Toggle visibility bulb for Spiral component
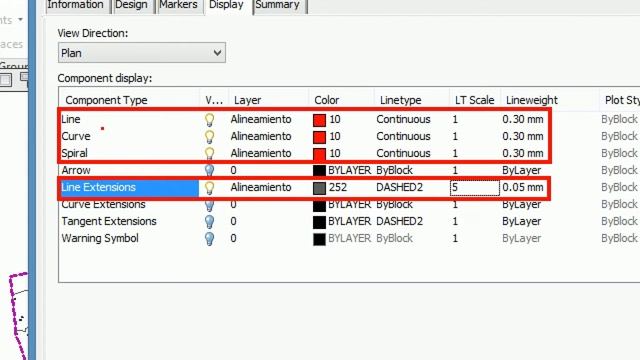The width and height of the screenshot is (640, 360). tap(209, 153)
